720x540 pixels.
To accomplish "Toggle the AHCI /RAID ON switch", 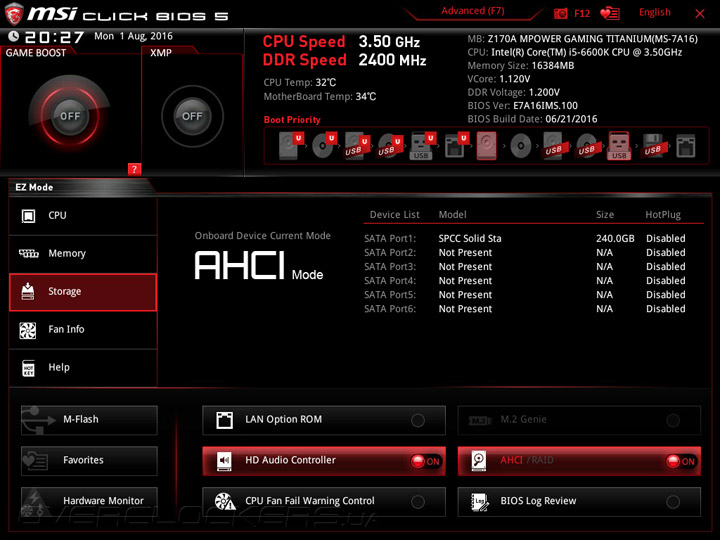I will click(x=681, y=461).
